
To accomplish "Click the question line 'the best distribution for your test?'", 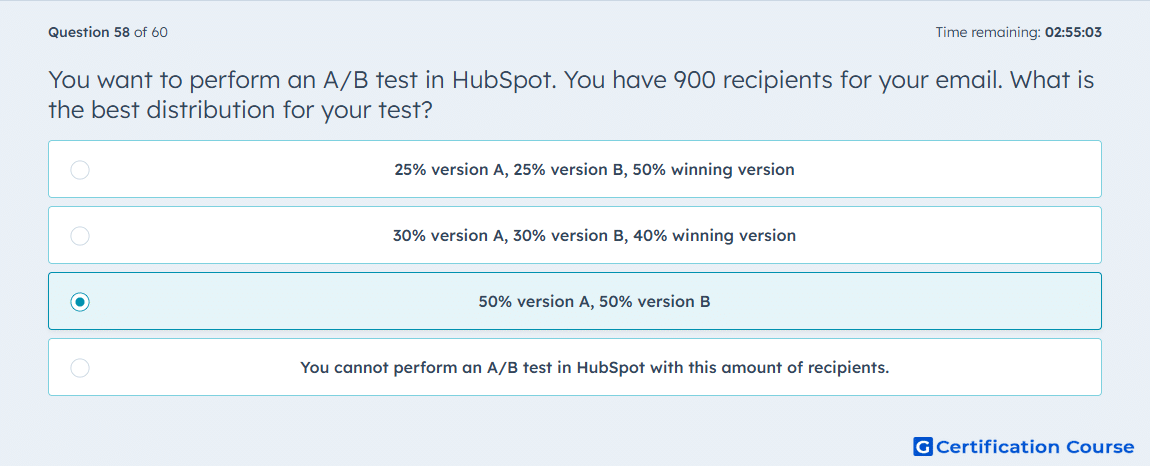I will tap(238, 110).
